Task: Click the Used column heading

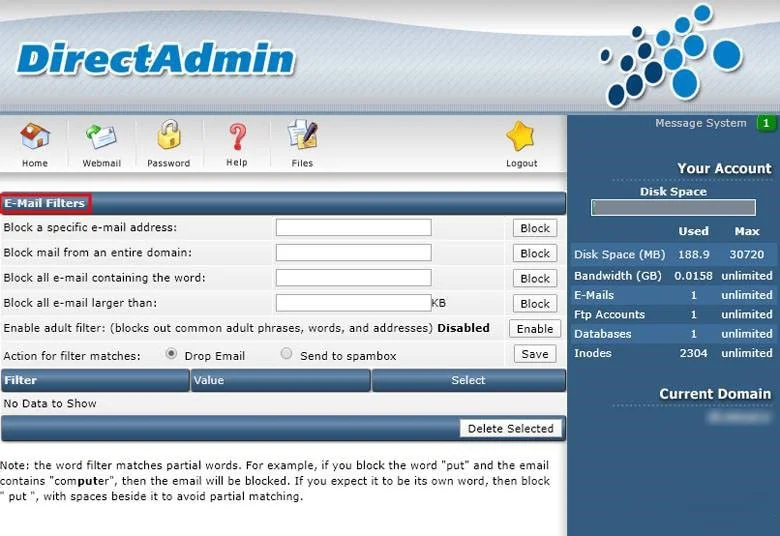Action: click(693, 231)
